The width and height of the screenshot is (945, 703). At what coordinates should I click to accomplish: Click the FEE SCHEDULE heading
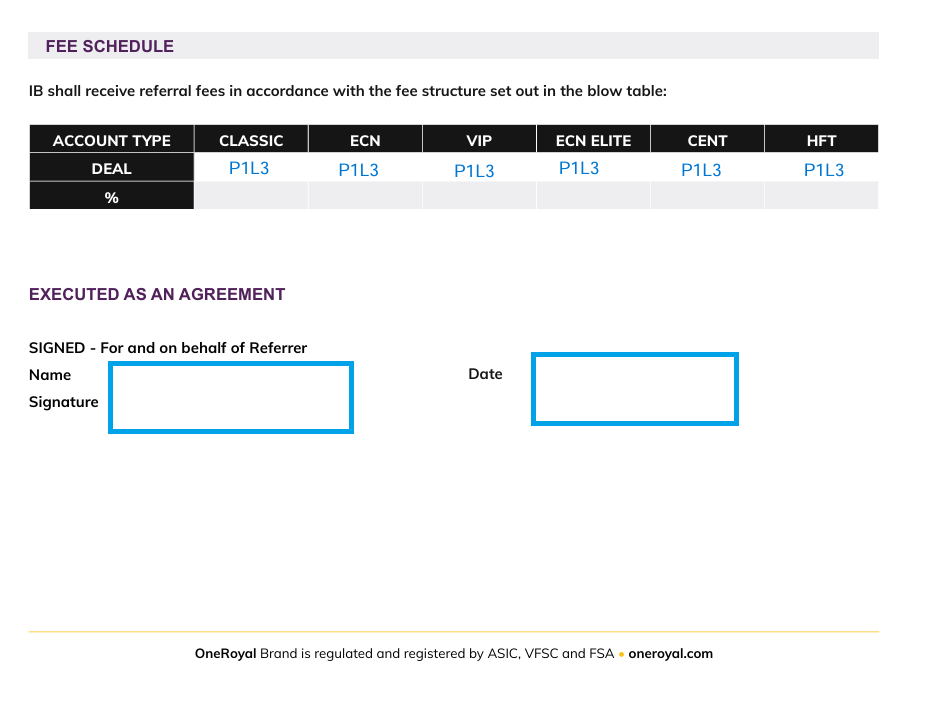(110, 46)
